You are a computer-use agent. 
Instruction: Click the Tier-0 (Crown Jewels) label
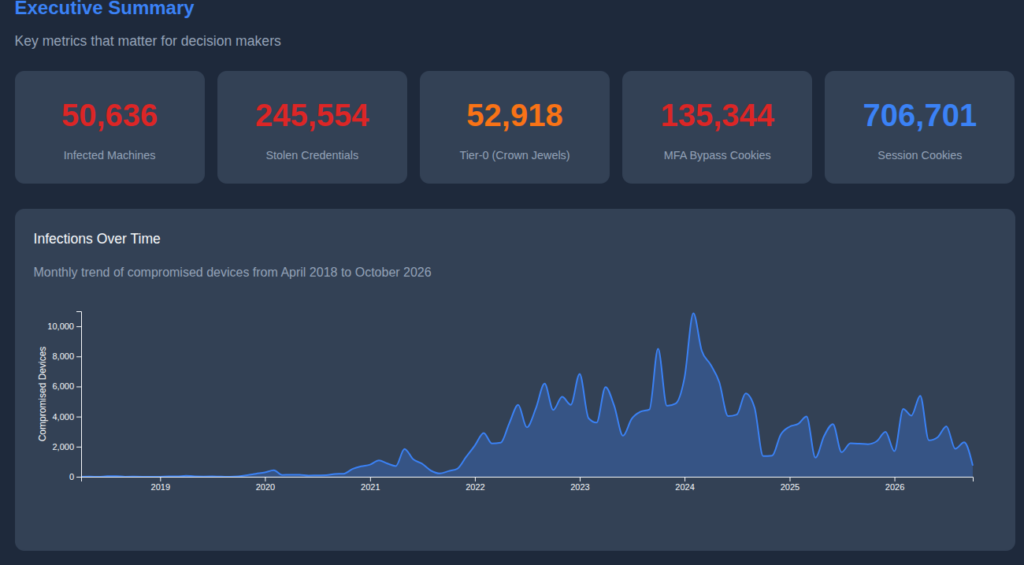click(515, 155)
